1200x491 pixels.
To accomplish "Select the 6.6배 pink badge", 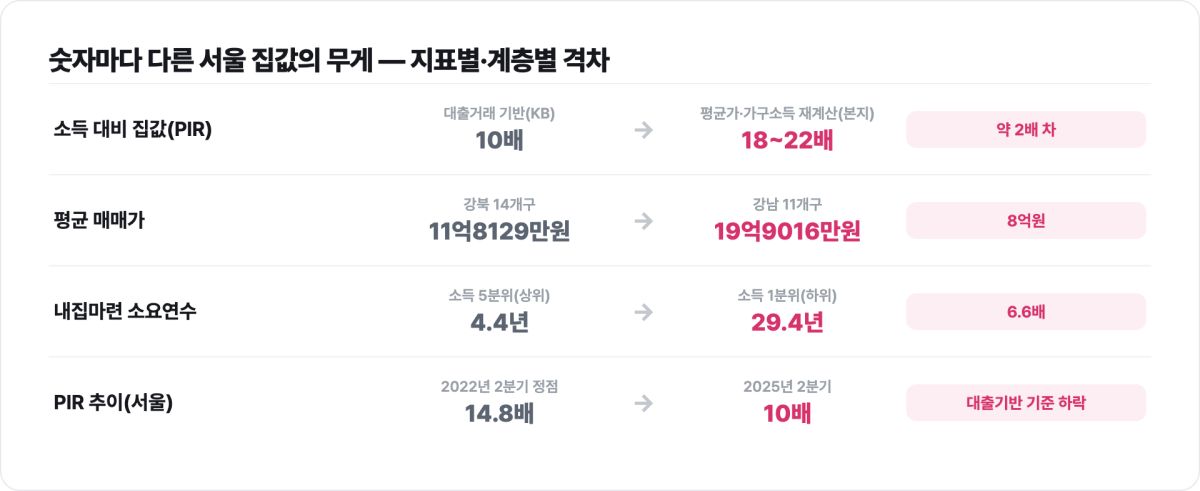I will tap(1026, 312).
